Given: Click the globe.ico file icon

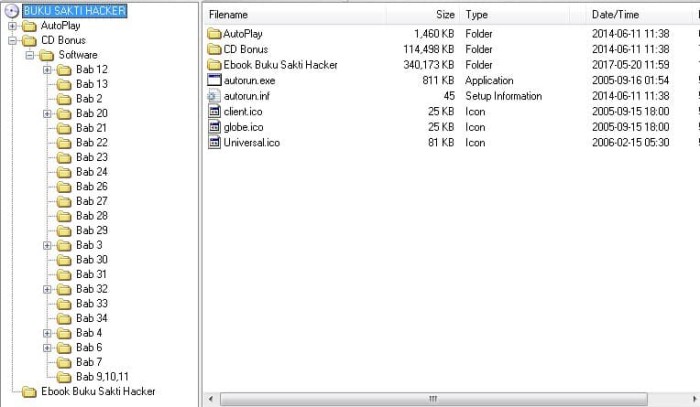Looking at the screenshot, I should point(214,127).
